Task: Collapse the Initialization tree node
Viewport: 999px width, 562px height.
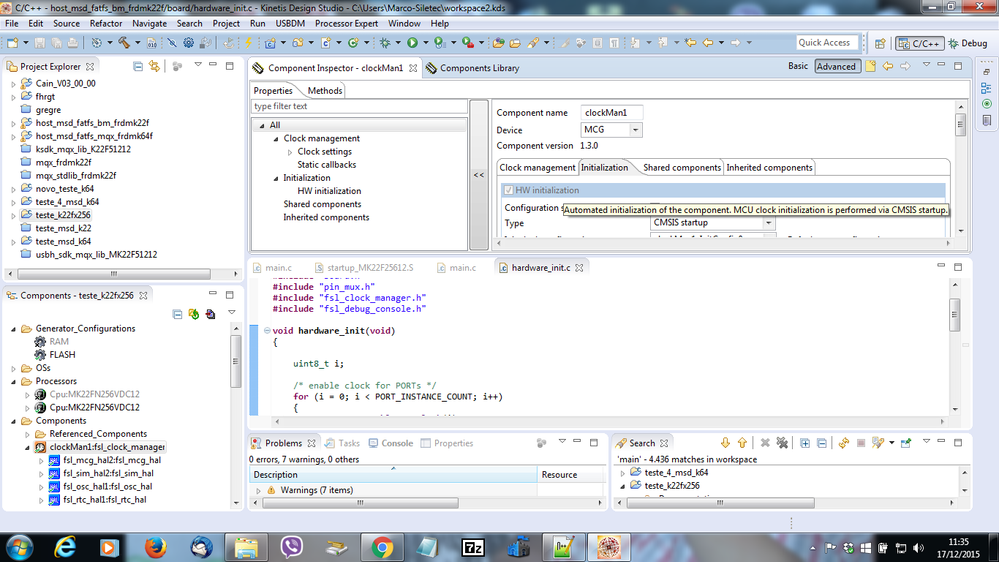Action: [x=276, y=178]
